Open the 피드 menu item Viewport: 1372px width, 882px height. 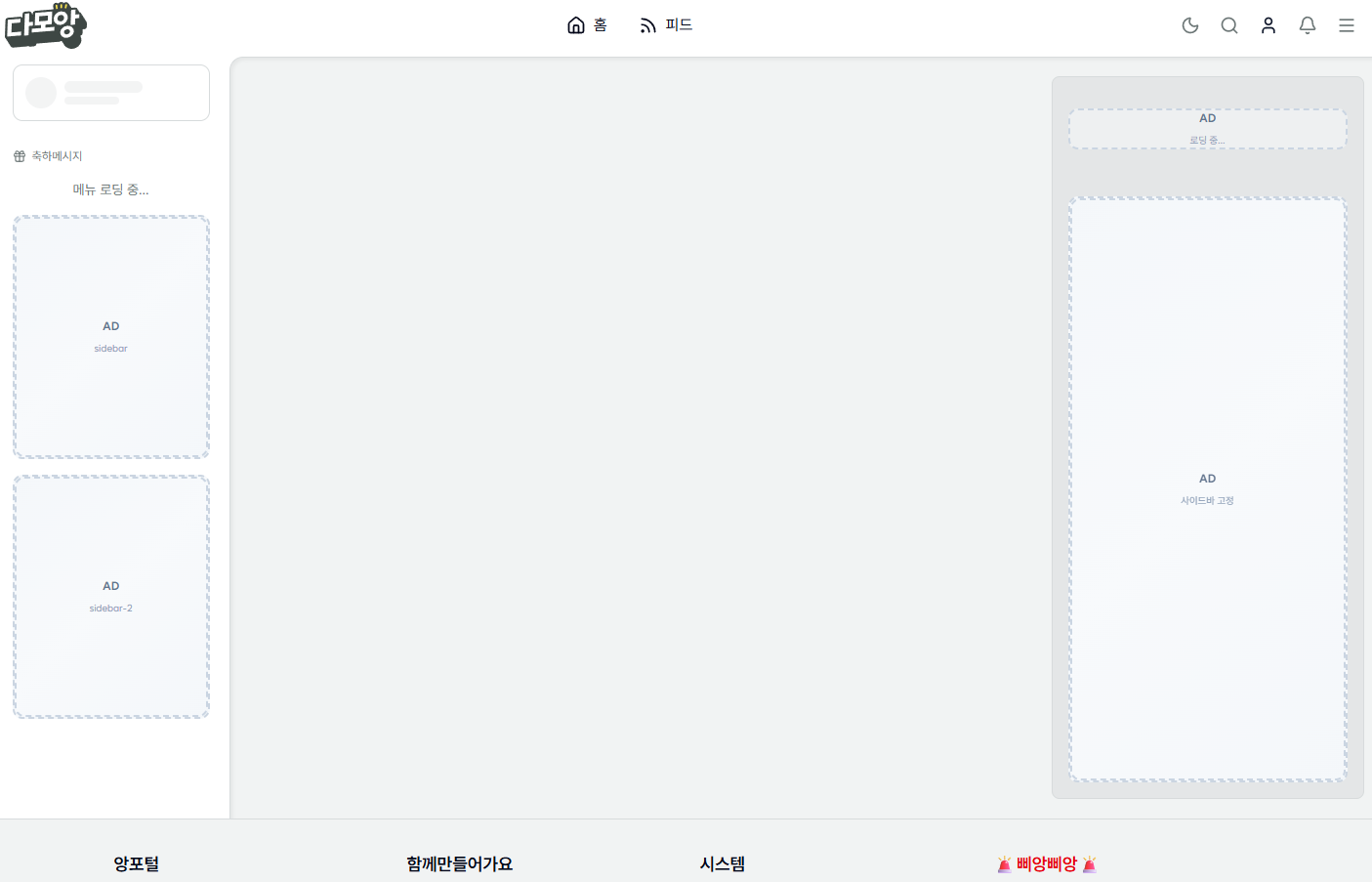coord(666,25)
